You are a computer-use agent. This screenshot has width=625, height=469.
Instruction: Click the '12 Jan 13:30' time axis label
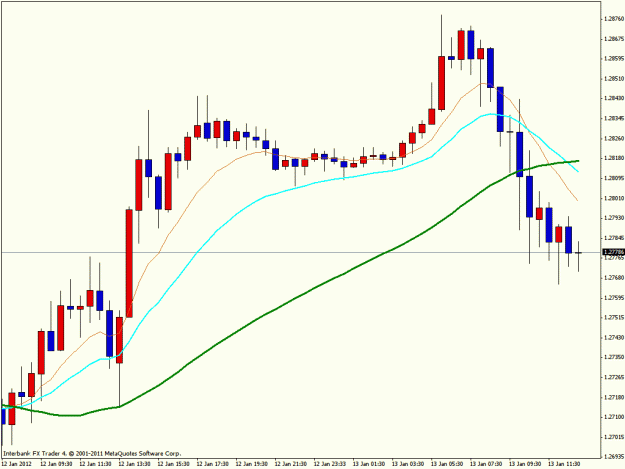click(x=134, y=464)
